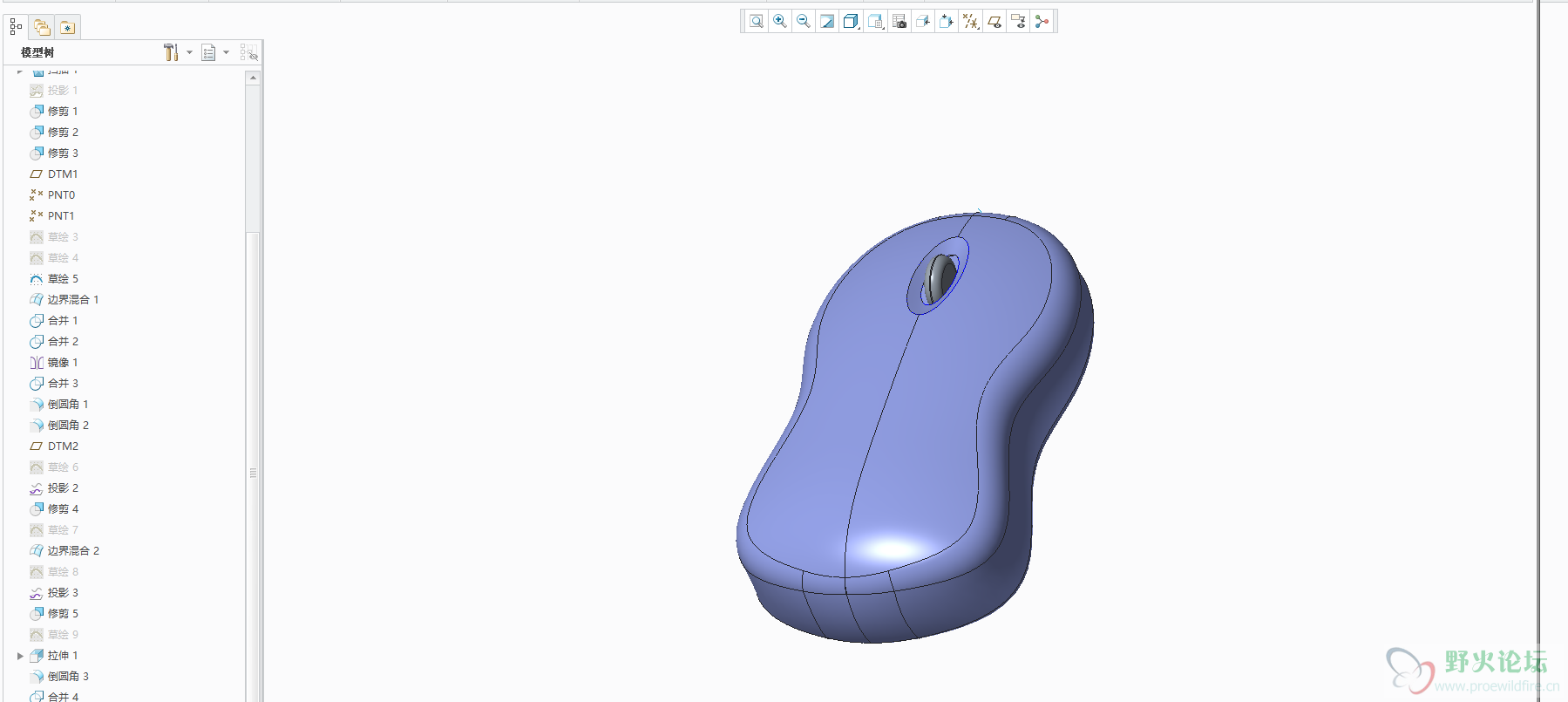This screenshot has height=702, width=1568.
Task: Select the 合并 2 feature
Action: (53, 342)
